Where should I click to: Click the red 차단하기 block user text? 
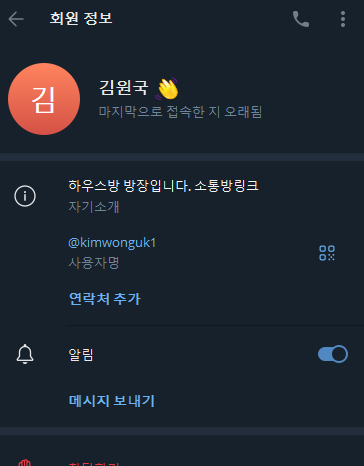point(94,464)
